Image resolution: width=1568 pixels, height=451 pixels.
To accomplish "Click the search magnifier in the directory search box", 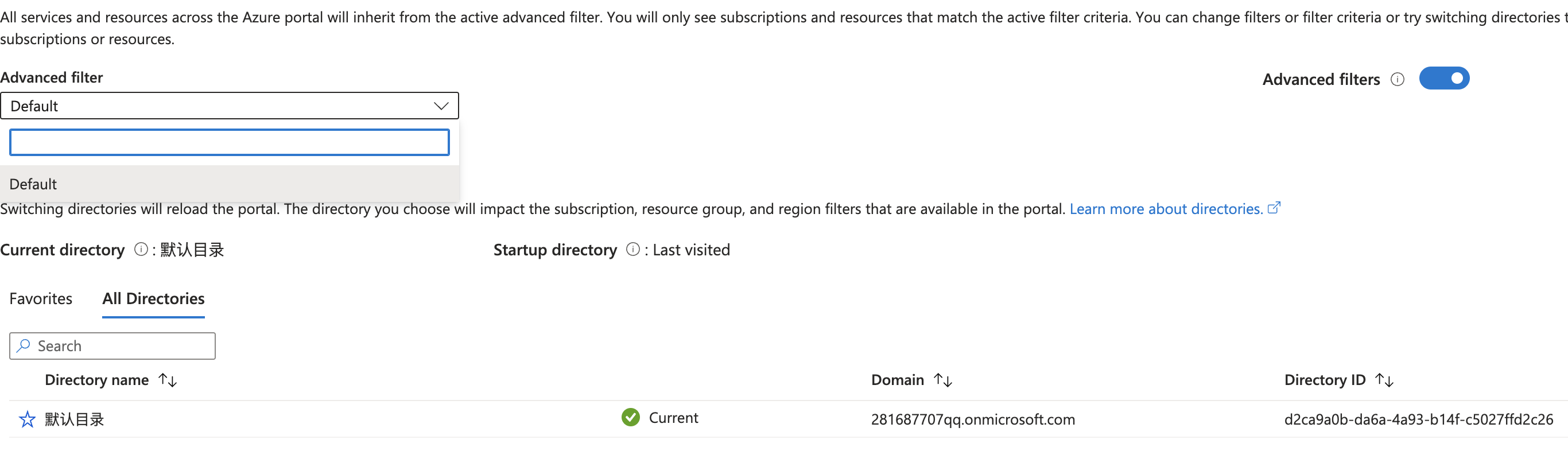I will point(23,345).
